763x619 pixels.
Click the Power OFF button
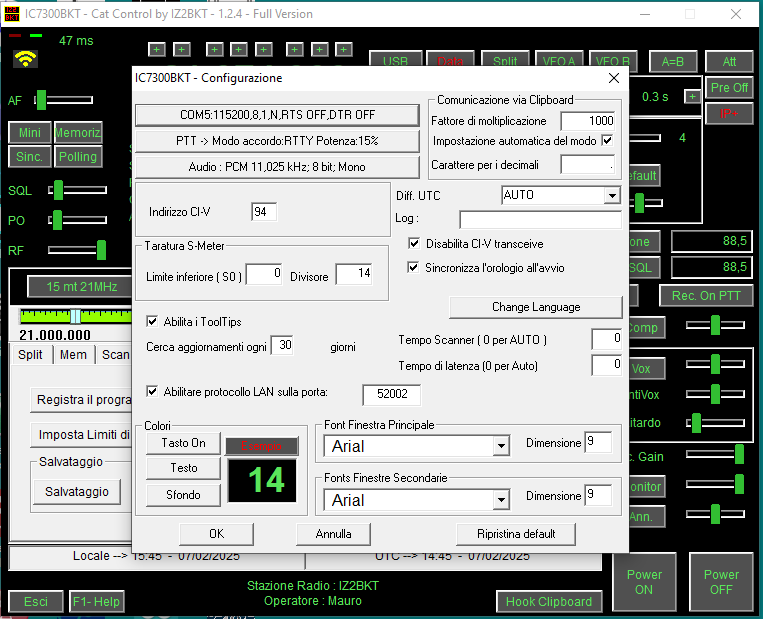[x=721, y=582]
